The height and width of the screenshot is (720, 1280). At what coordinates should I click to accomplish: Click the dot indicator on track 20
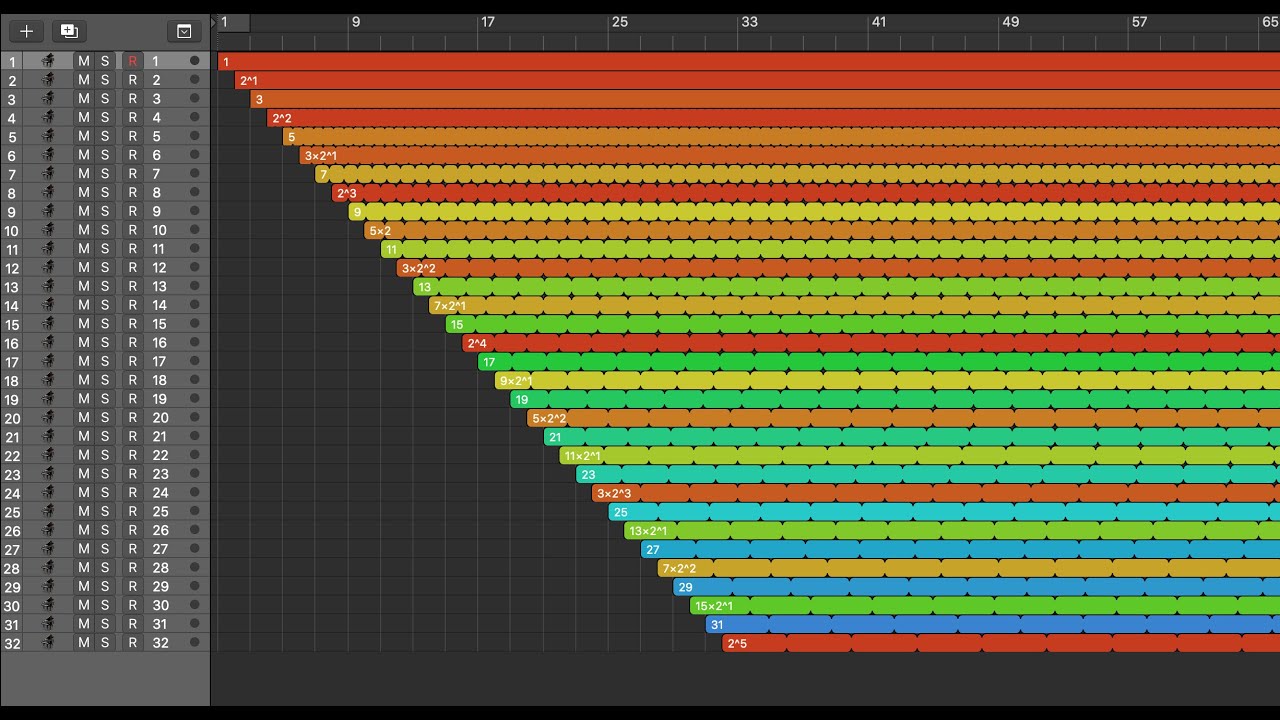(194, 417)
